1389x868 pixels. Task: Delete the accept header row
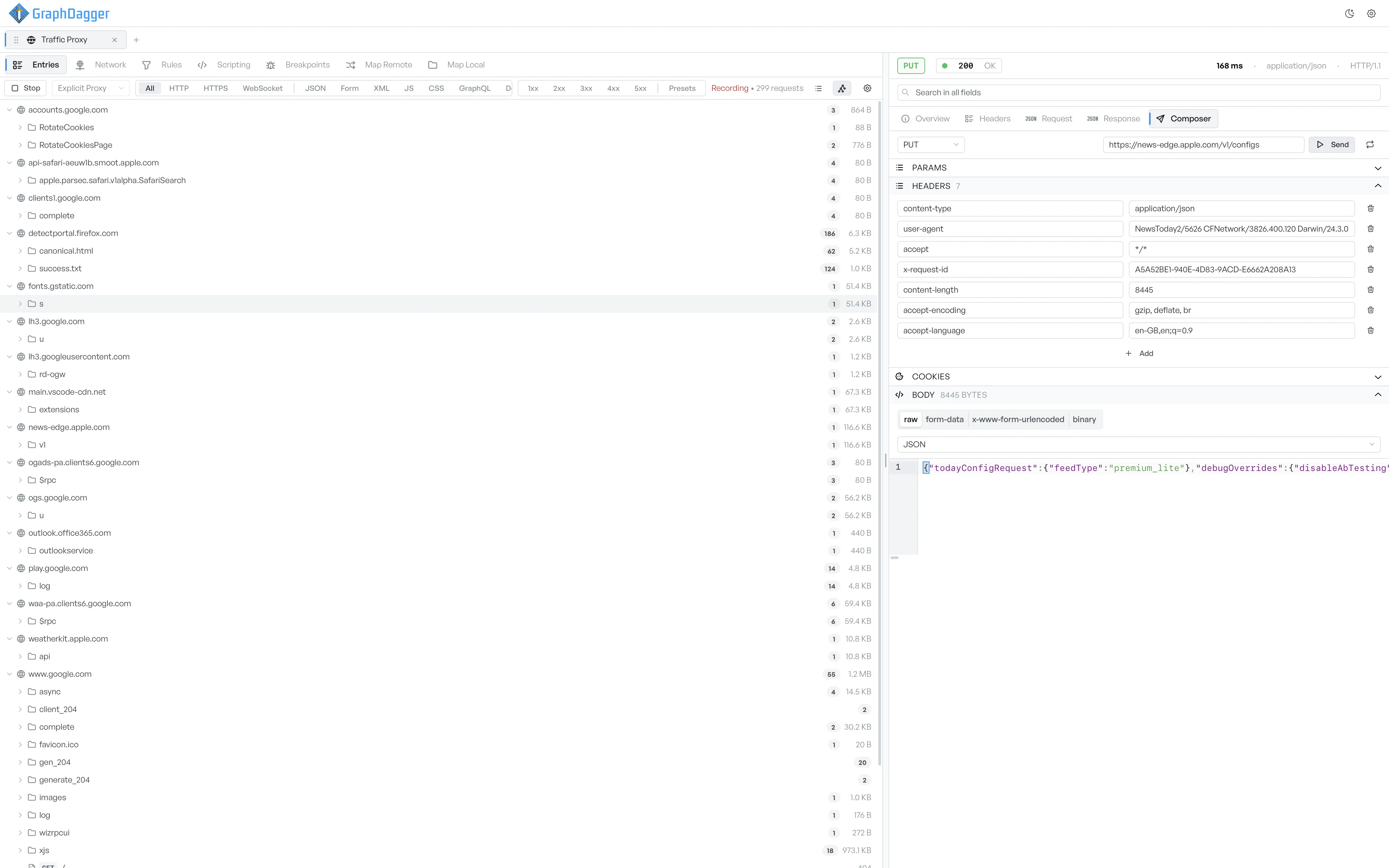[x=1371, y=249]
